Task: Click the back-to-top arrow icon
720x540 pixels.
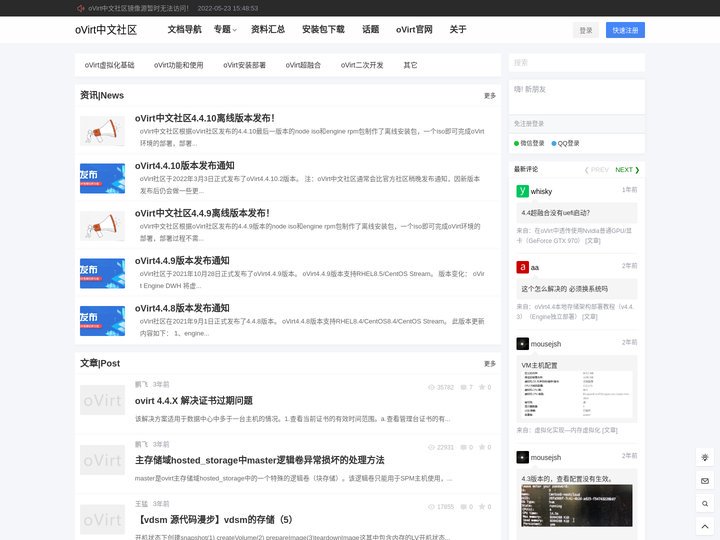Action: 705,526
